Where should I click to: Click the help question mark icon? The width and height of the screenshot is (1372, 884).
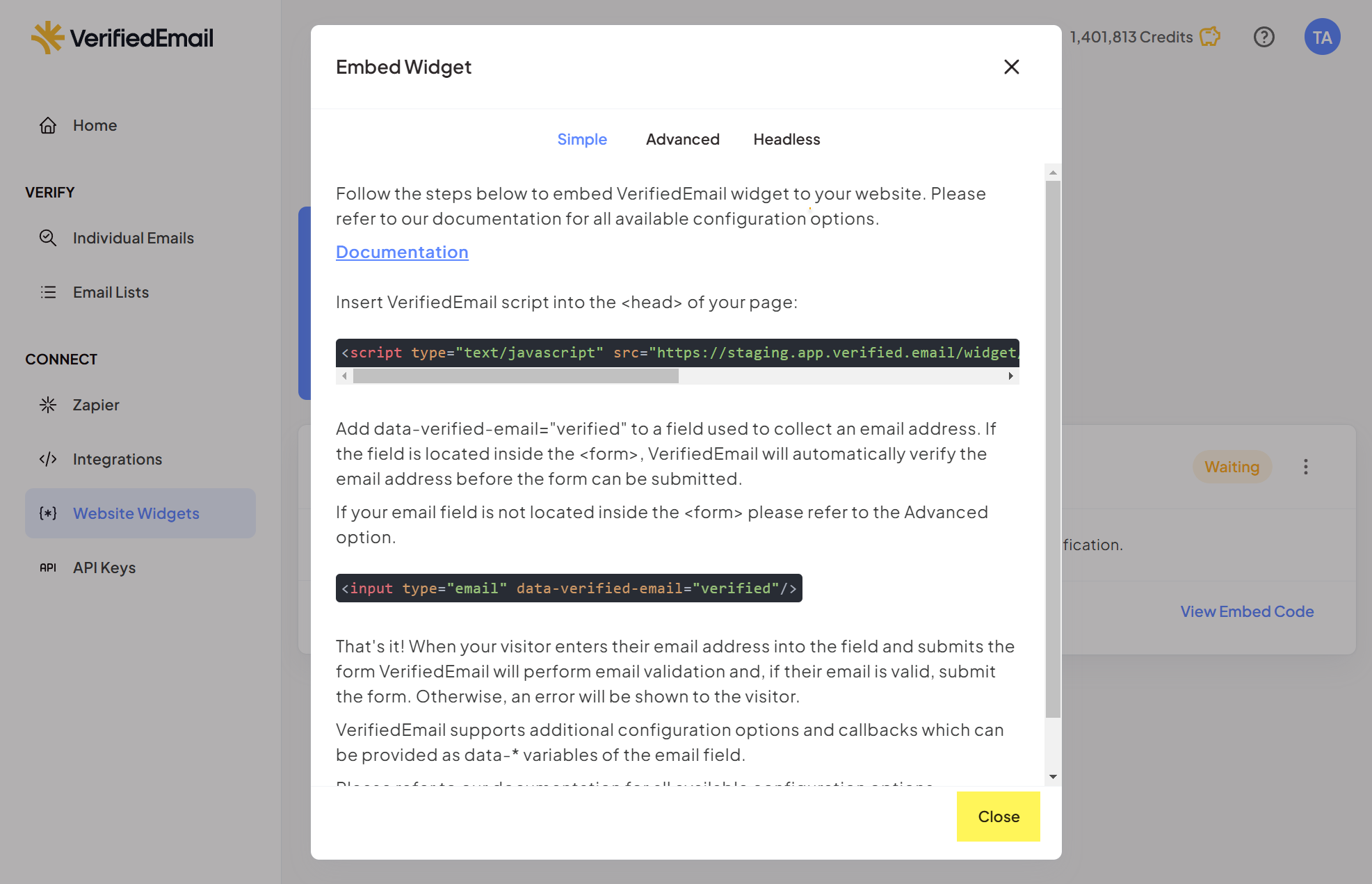pyautogui.click(x=1264, y=36)
